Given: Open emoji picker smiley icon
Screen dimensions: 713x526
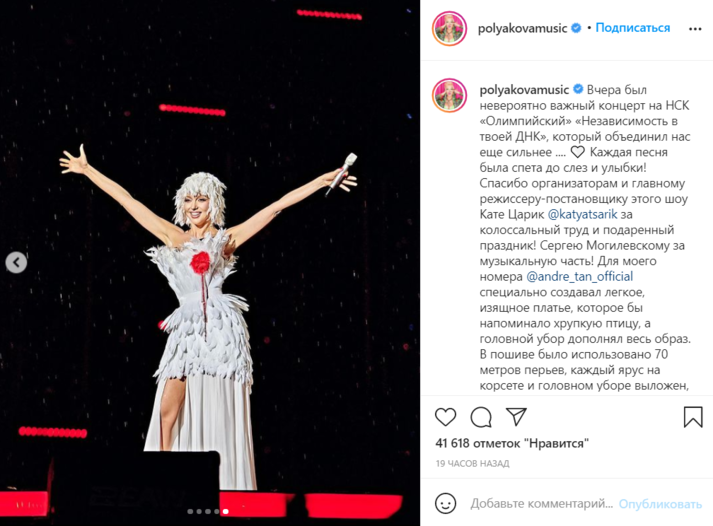Looking at the screenshot, I should [x=445, y=503].
